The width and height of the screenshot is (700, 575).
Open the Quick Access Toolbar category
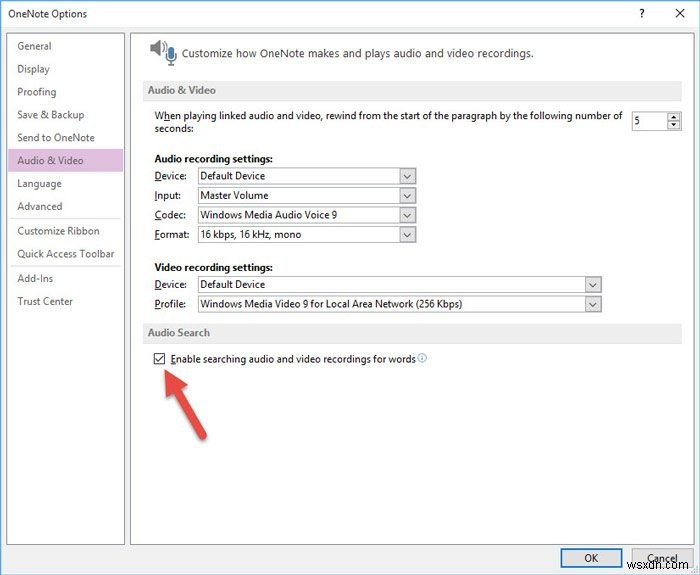[65, 254]
